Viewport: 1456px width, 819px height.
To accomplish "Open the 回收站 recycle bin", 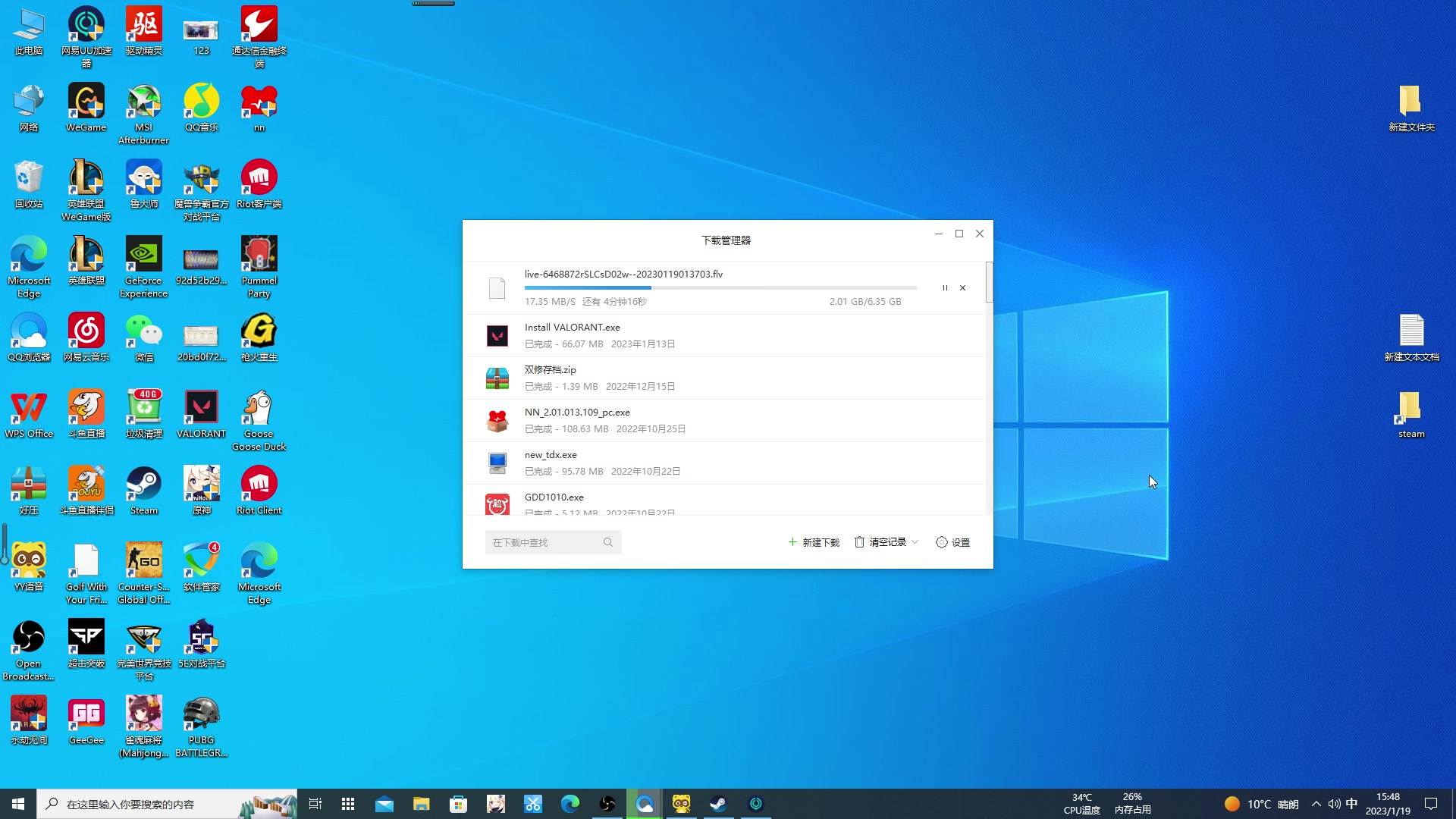I will click(29, 185).
